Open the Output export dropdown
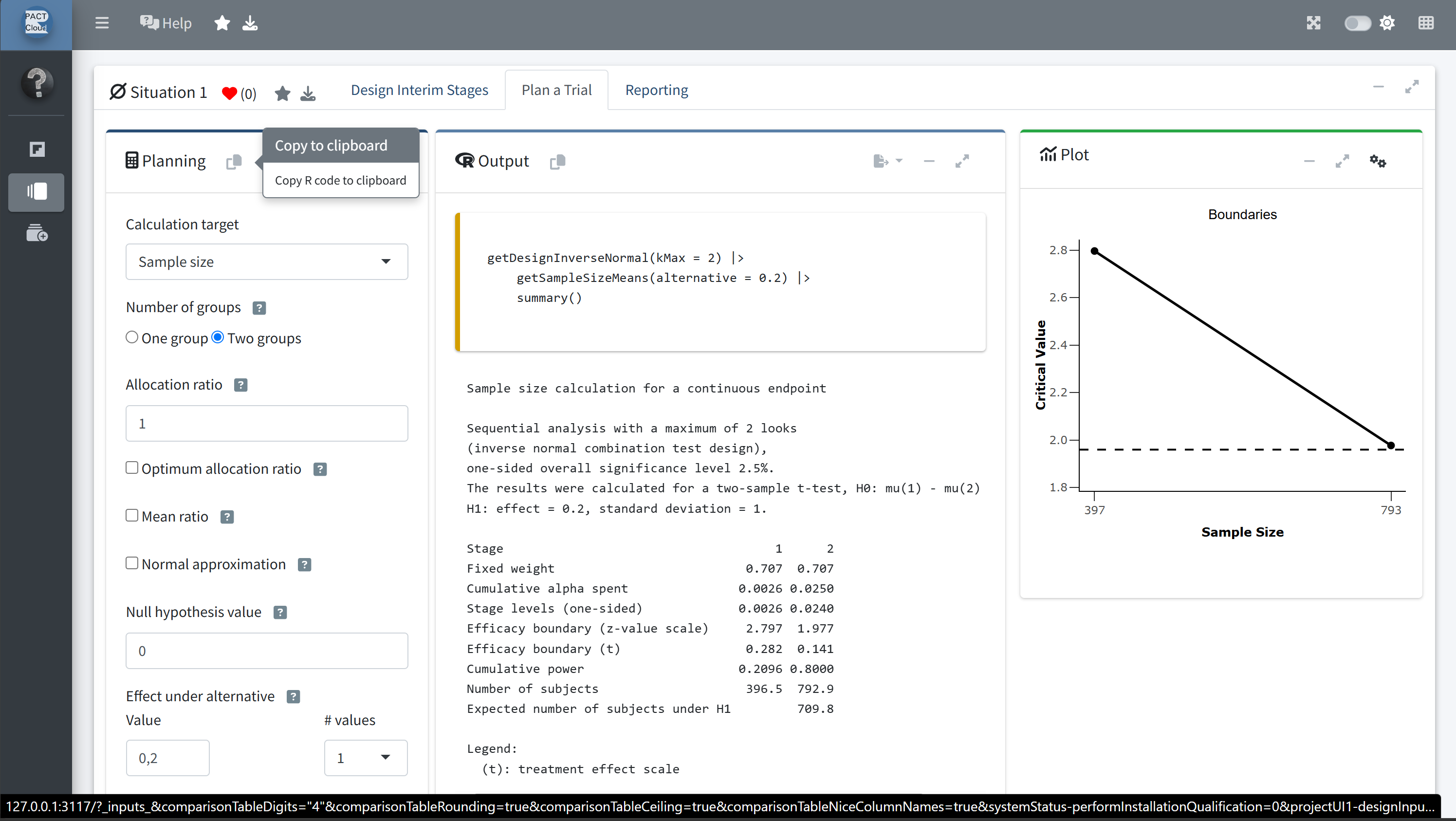This screenshot has height=821, width=1456. tap(887, 161)
